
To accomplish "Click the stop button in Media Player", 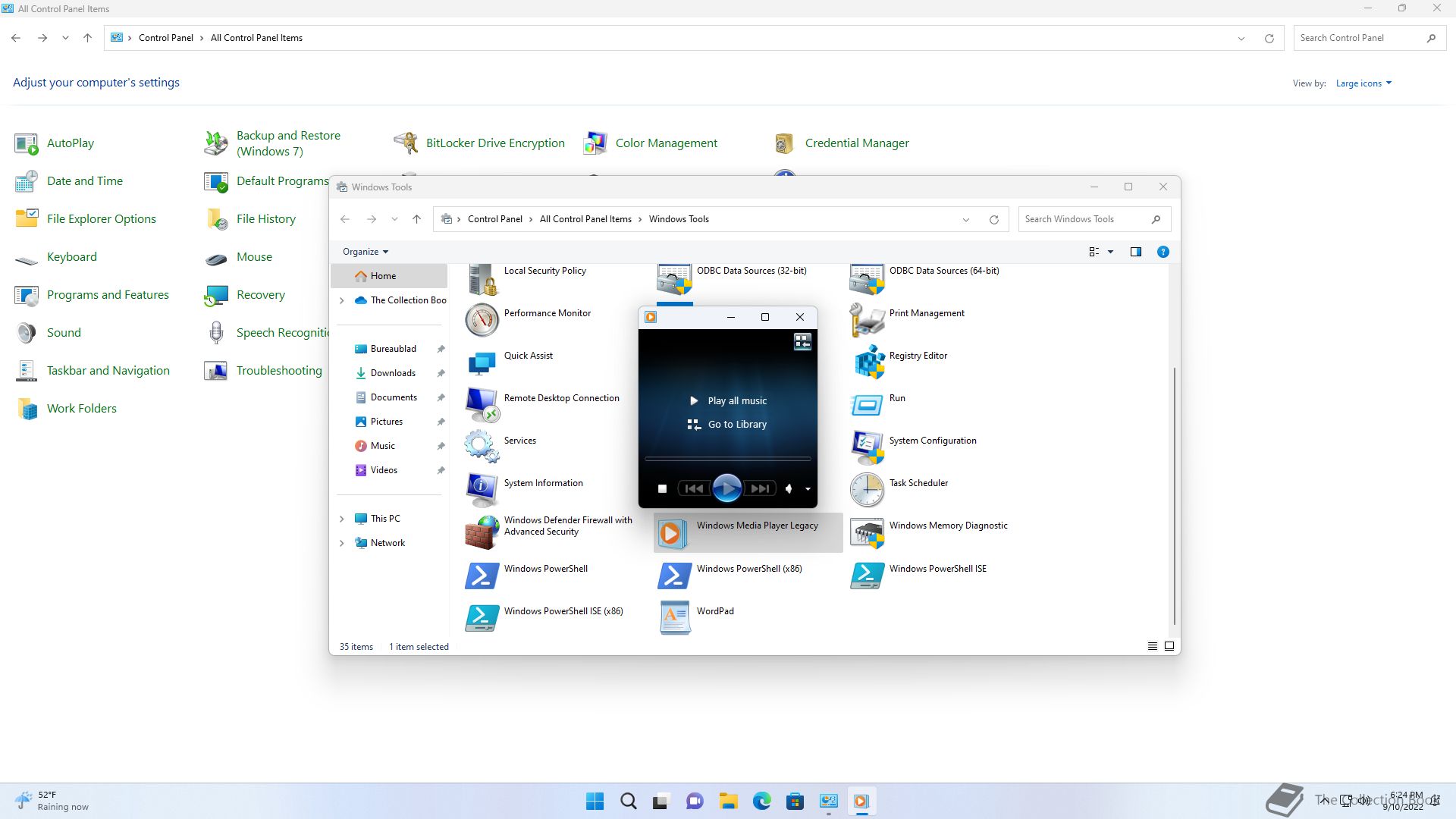I will [x=662, y=489].
